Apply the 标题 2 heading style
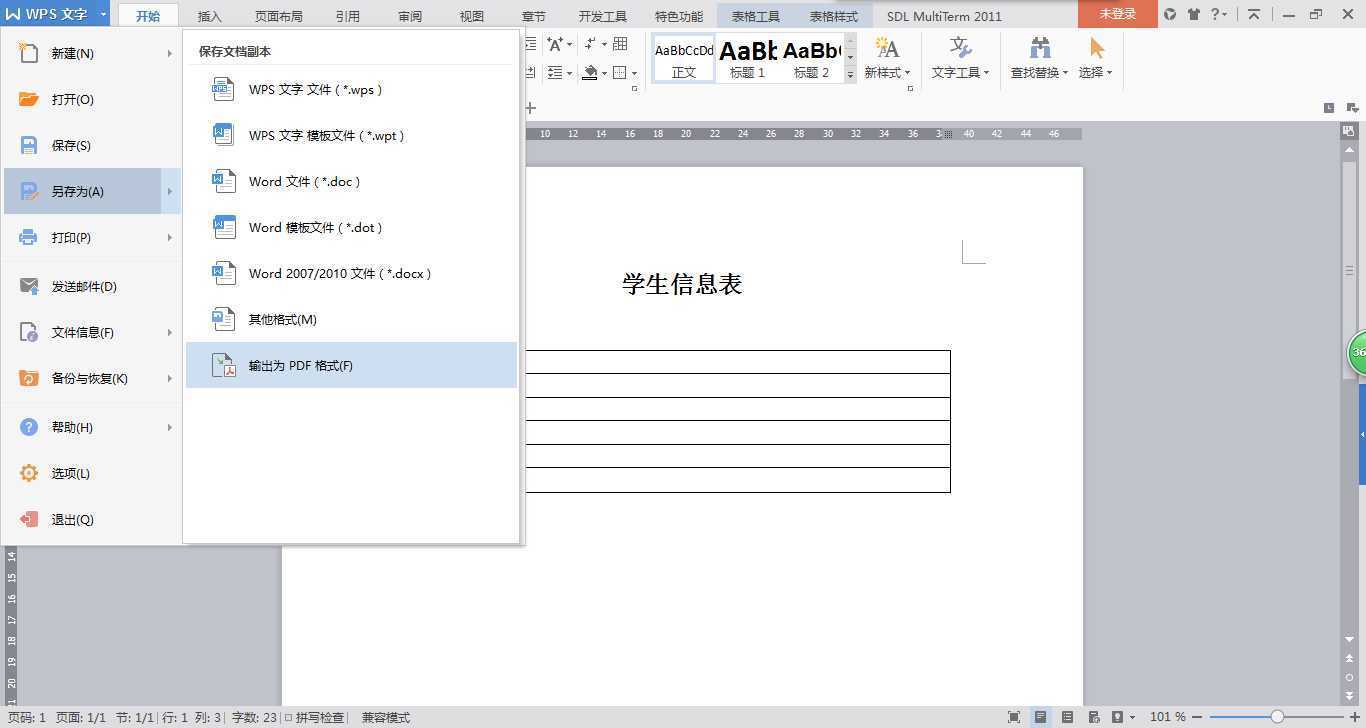This screenshot has width=1366, height=728. pyautogui.click(x=812, y=59)
